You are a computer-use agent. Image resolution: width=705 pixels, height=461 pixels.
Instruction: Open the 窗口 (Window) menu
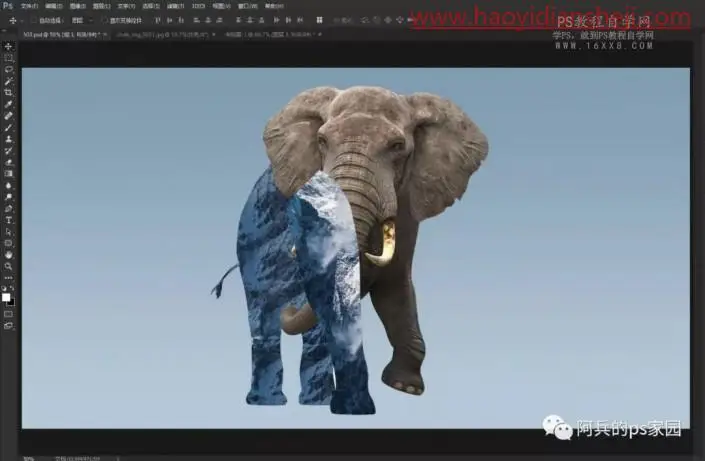point(248,6)
